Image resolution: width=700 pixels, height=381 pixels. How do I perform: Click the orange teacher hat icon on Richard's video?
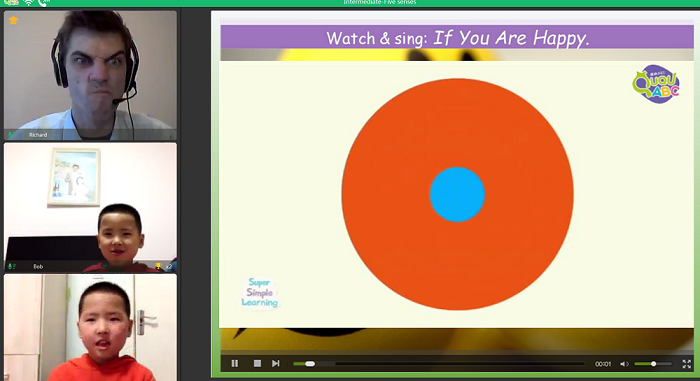[13, 20]
